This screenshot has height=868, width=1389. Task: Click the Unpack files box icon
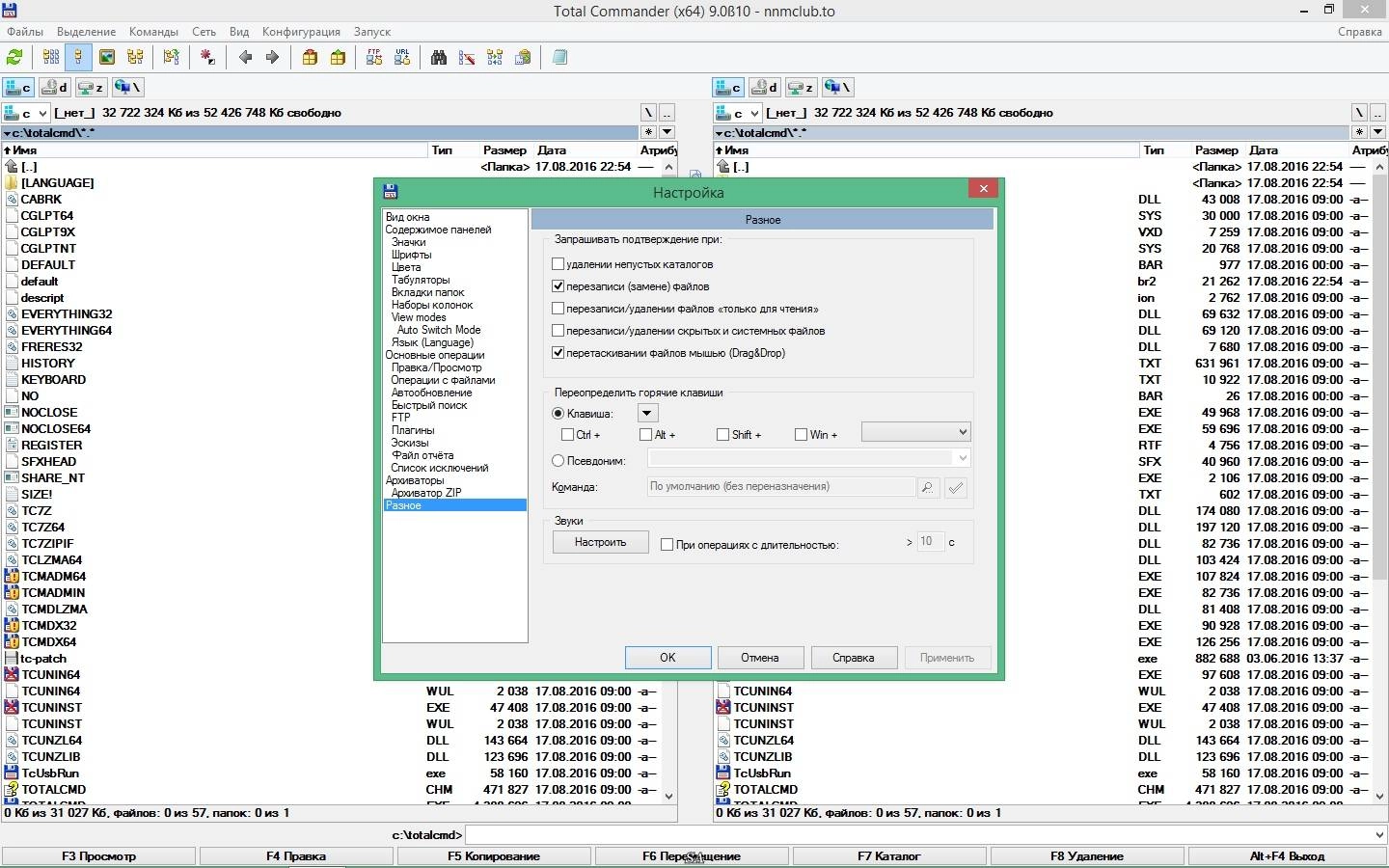338,58
